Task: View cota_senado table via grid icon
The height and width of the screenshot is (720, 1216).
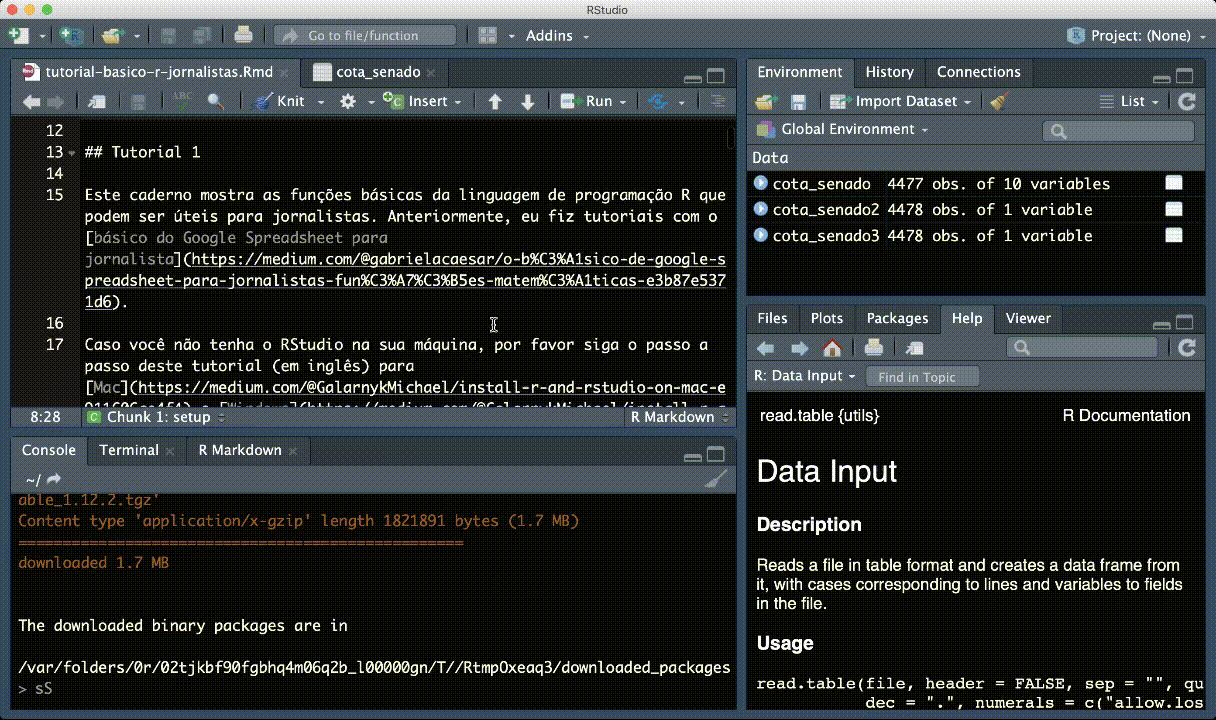Action: click(1174, 183)
